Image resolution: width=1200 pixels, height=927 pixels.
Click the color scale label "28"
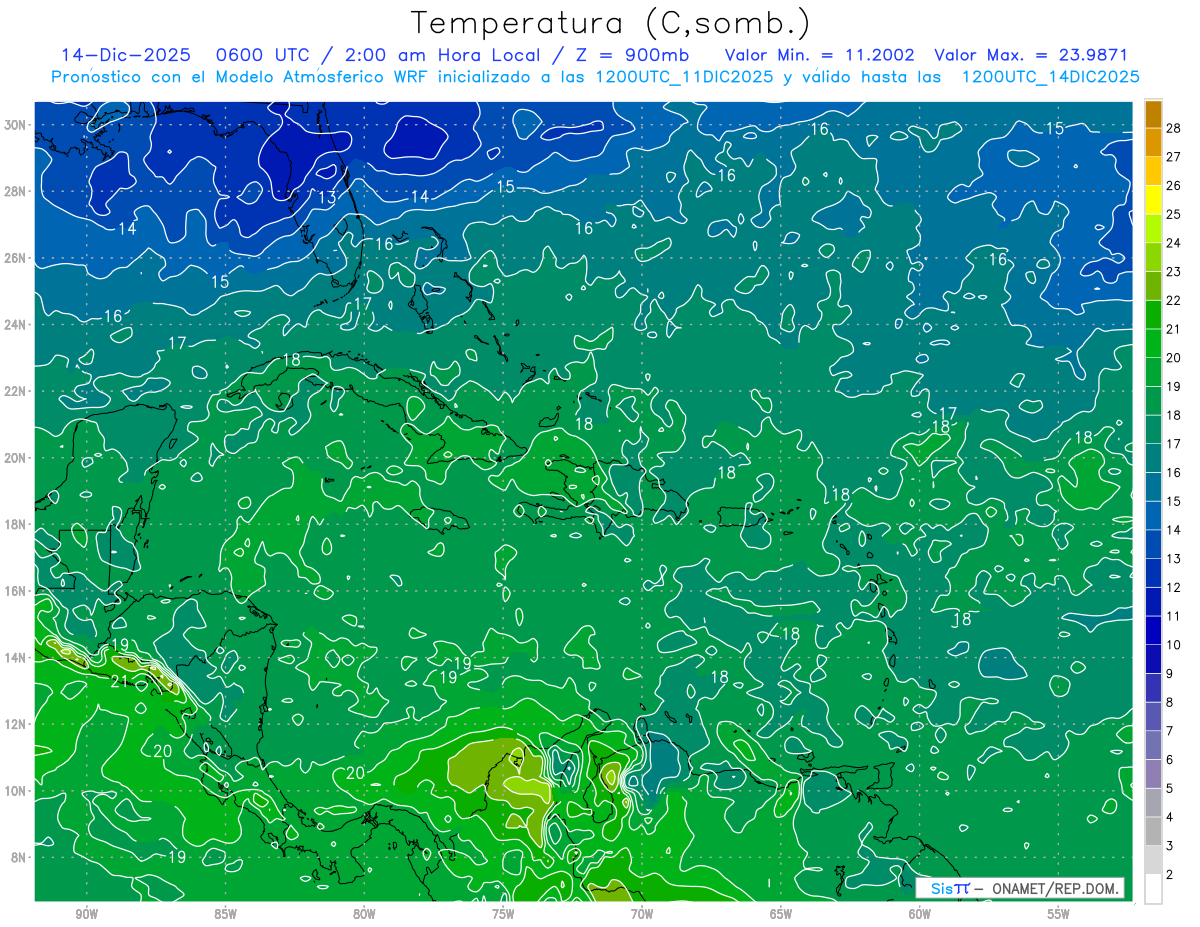1174,128
